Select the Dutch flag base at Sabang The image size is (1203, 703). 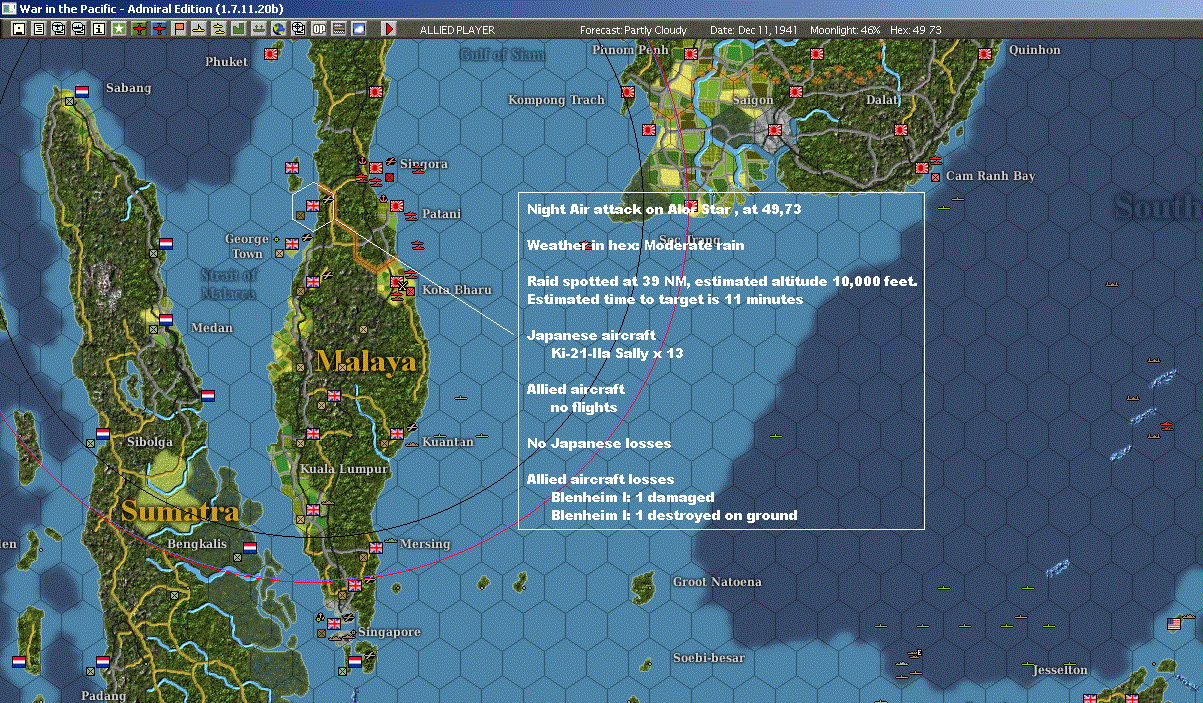pos(82,91)
